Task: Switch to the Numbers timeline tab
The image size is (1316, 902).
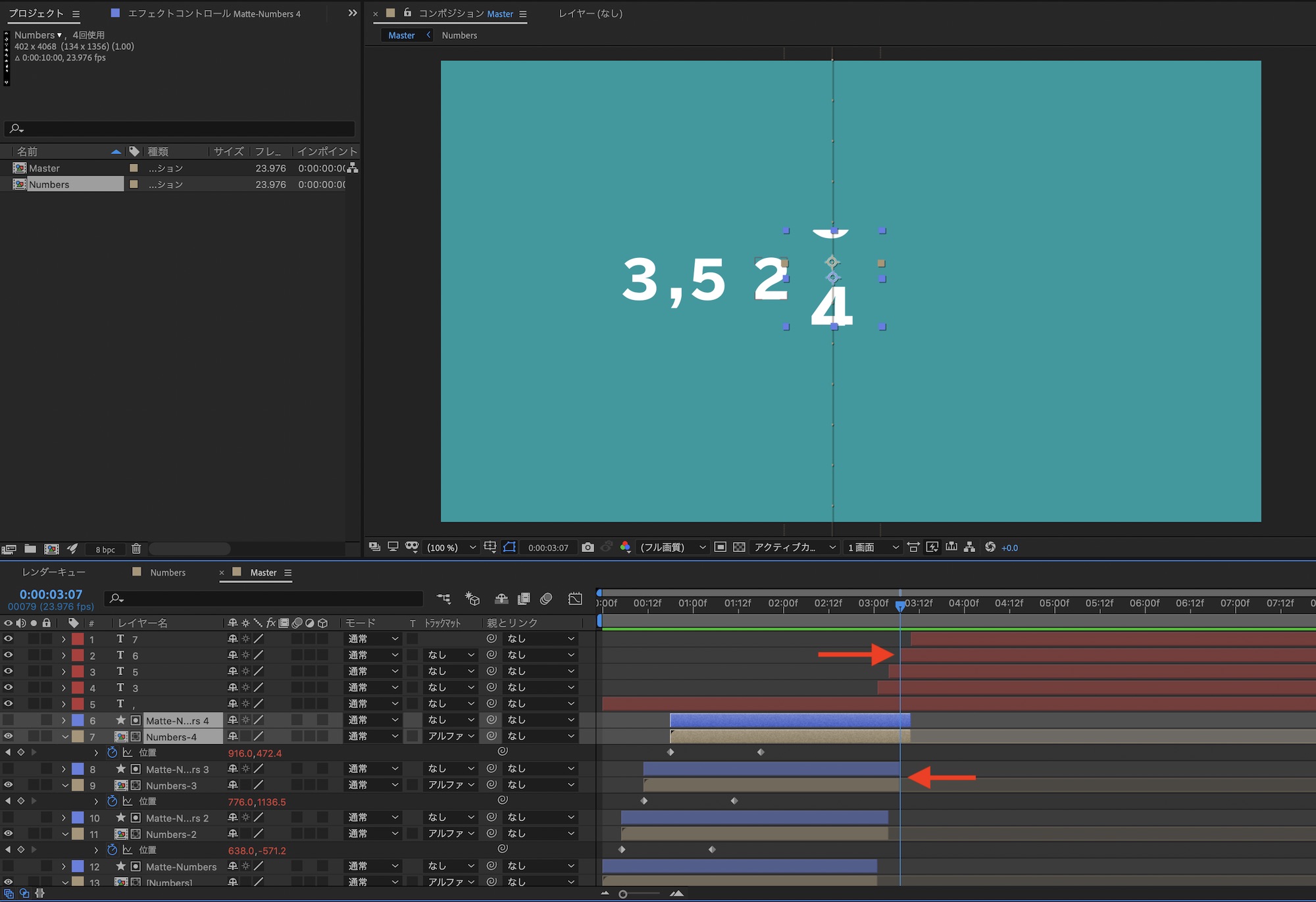Action: click(167, 572)
